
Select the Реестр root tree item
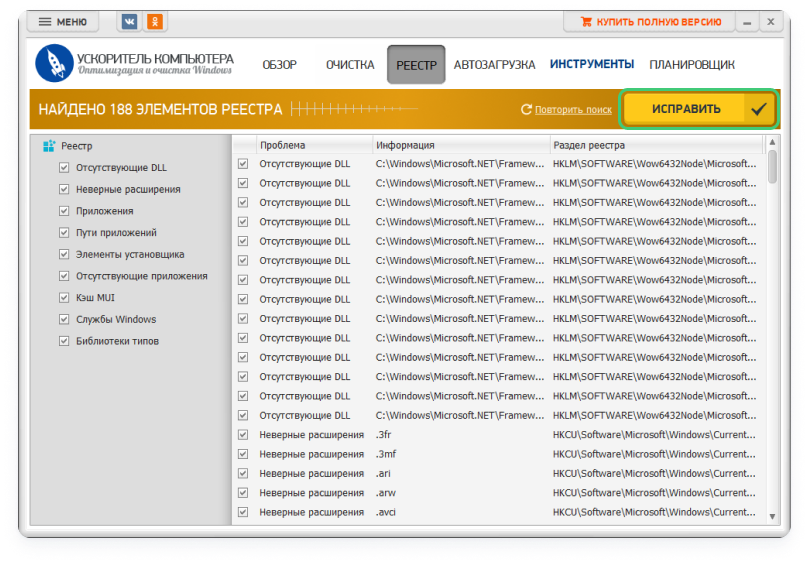(77, 146)
